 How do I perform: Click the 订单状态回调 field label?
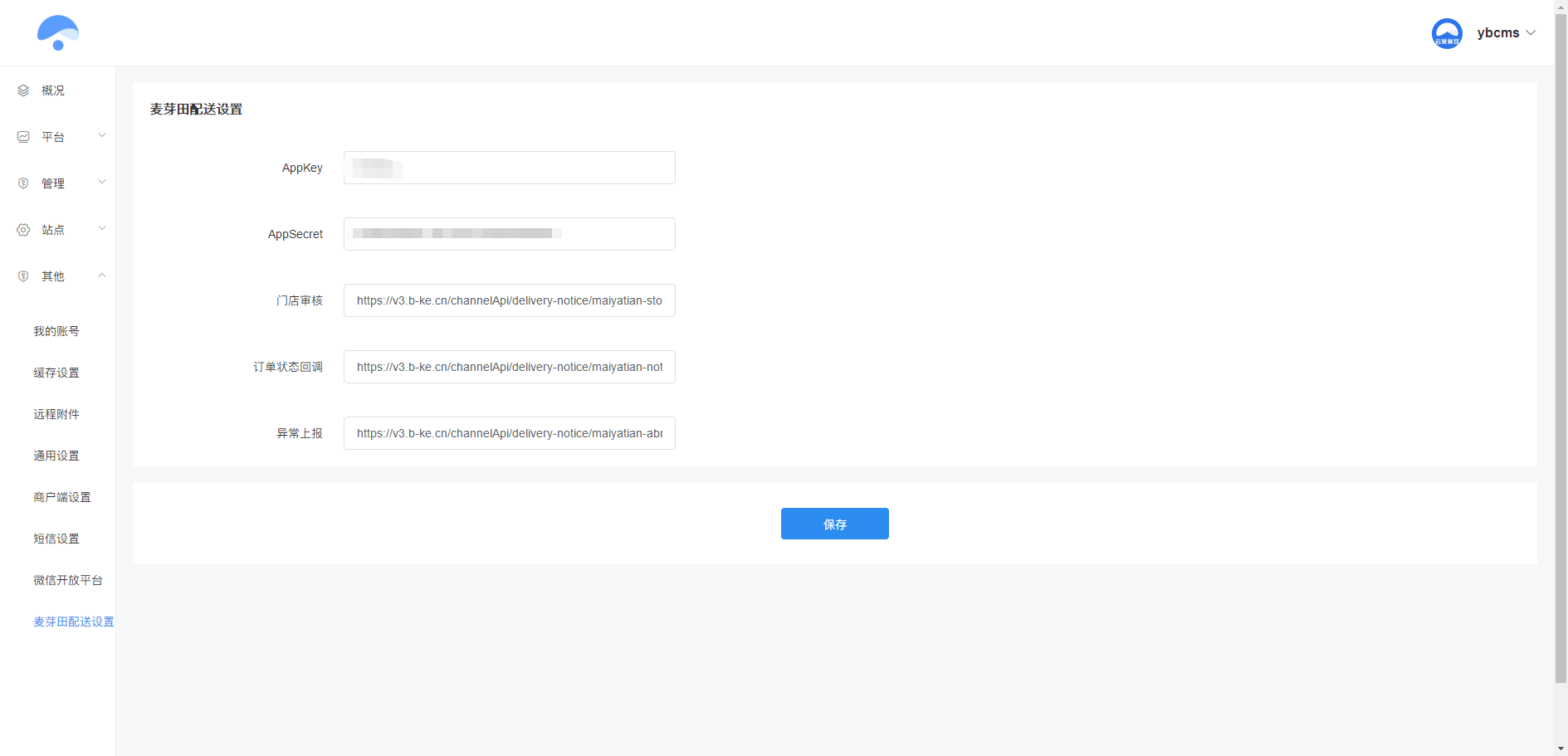[288, 367]
